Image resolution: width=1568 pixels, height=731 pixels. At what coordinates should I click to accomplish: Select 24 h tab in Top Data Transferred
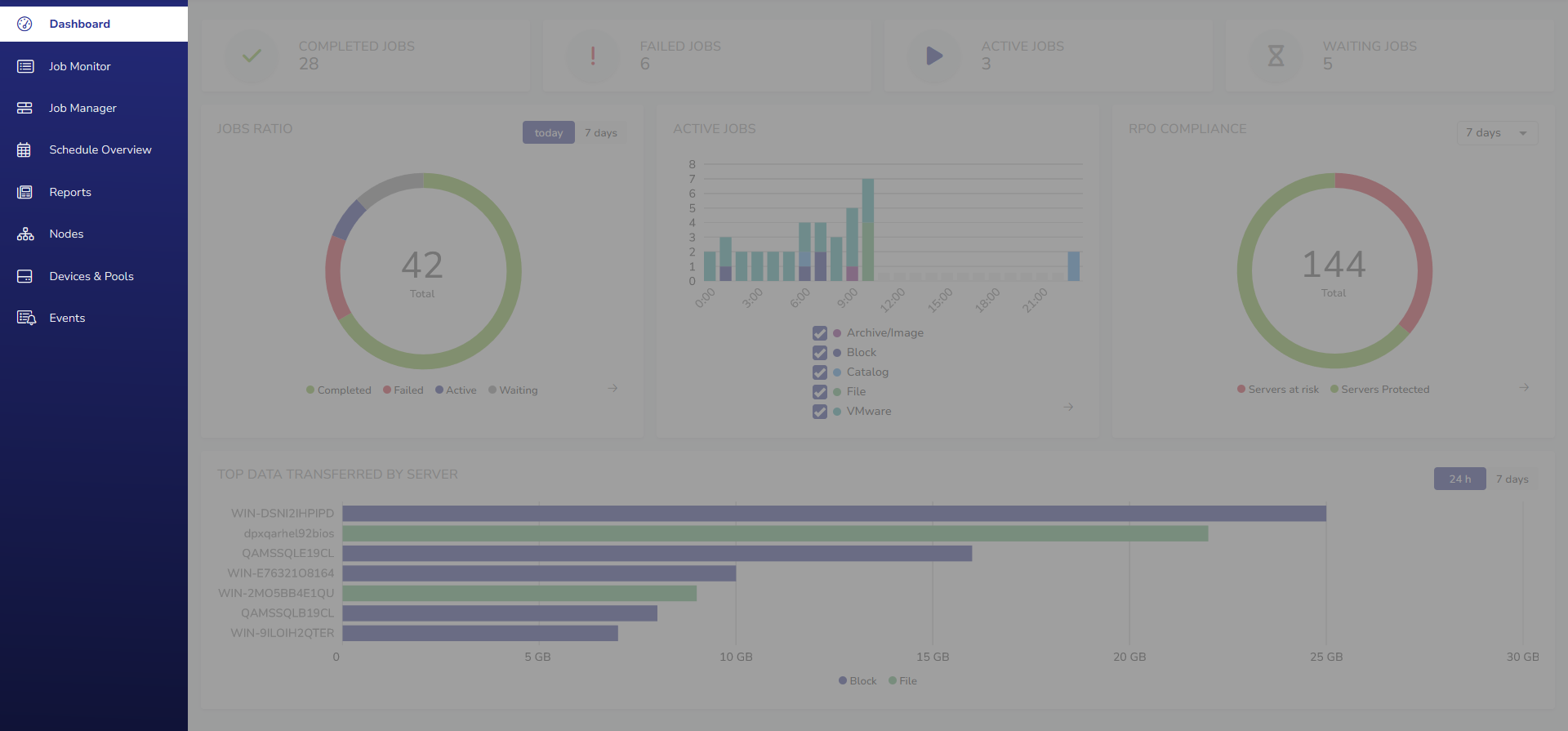pyautogui.click(x=1459, y=479)
